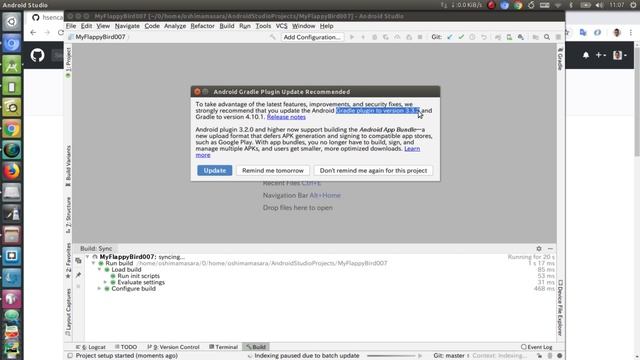
Task: Open the File menu
Action: click(71, 26)
